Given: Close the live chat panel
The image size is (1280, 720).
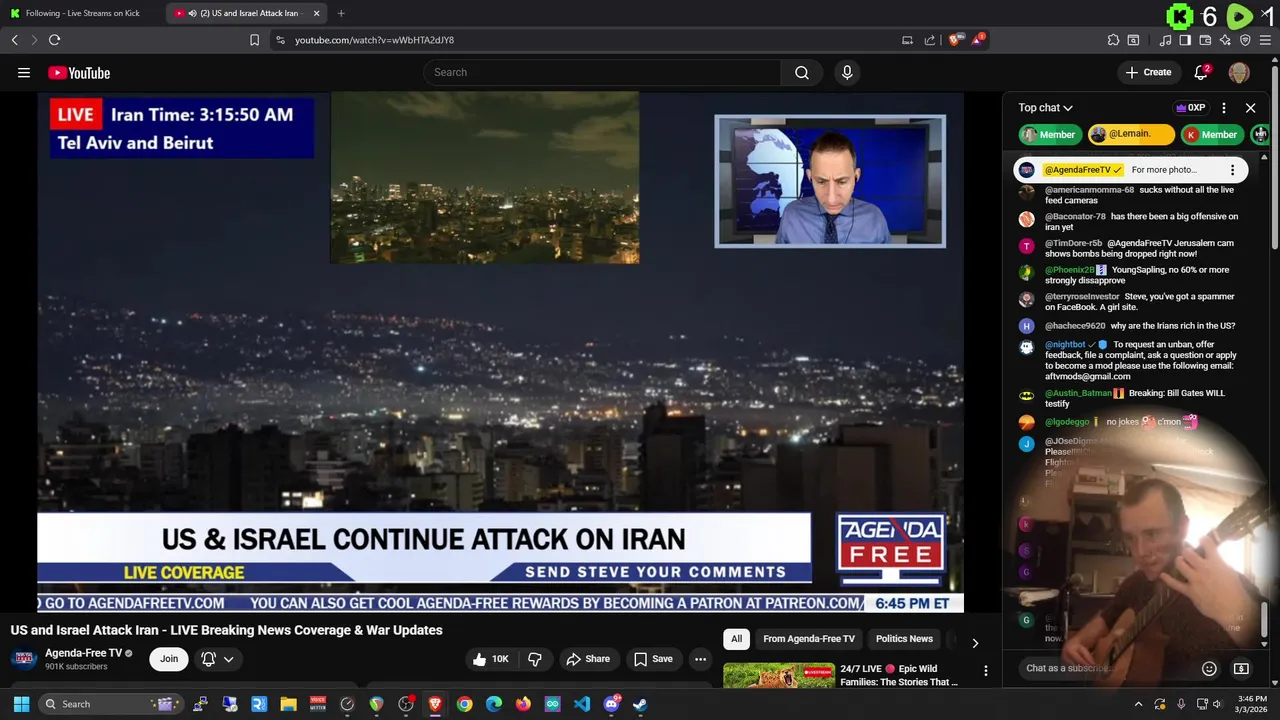Looking at the screenshot, I should [x=1250, y=108].
